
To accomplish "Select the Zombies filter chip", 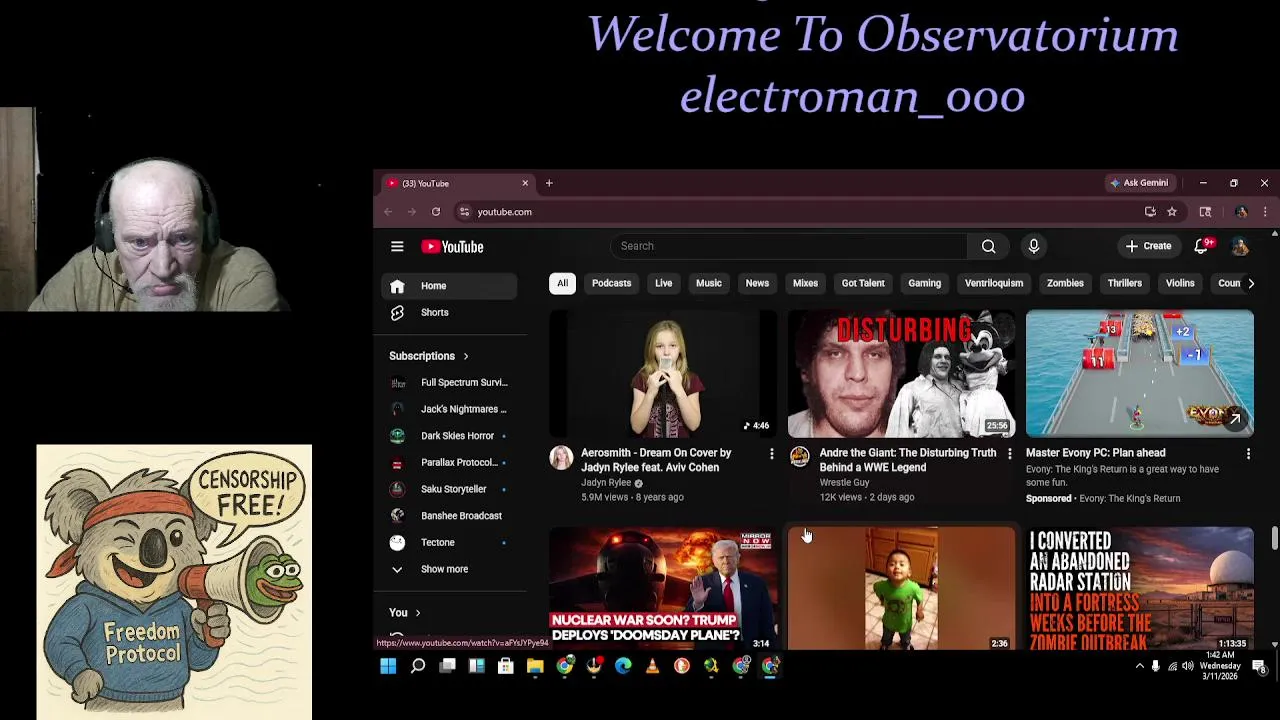I will tap(1065, 283).
